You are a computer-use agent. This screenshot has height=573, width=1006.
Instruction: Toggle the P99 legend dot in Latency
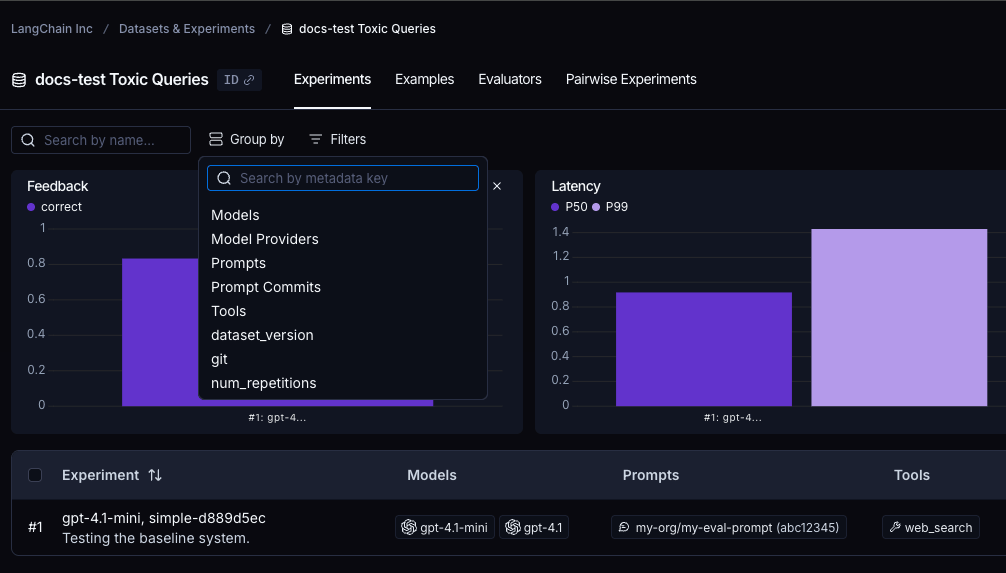[596, 207]
